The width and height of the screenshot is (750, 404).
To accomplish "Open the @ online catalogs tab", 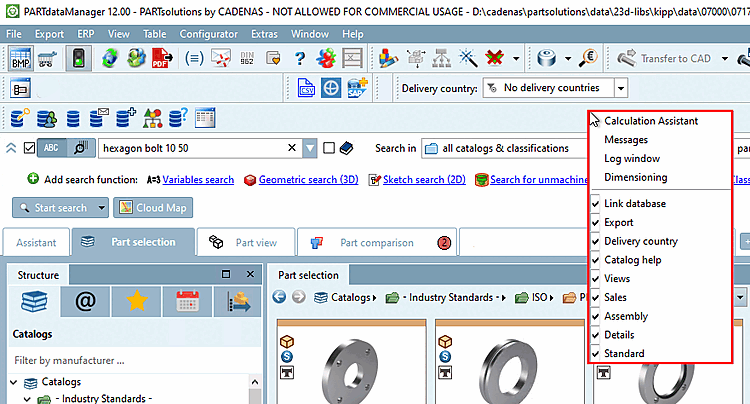I will pos(85,302).
